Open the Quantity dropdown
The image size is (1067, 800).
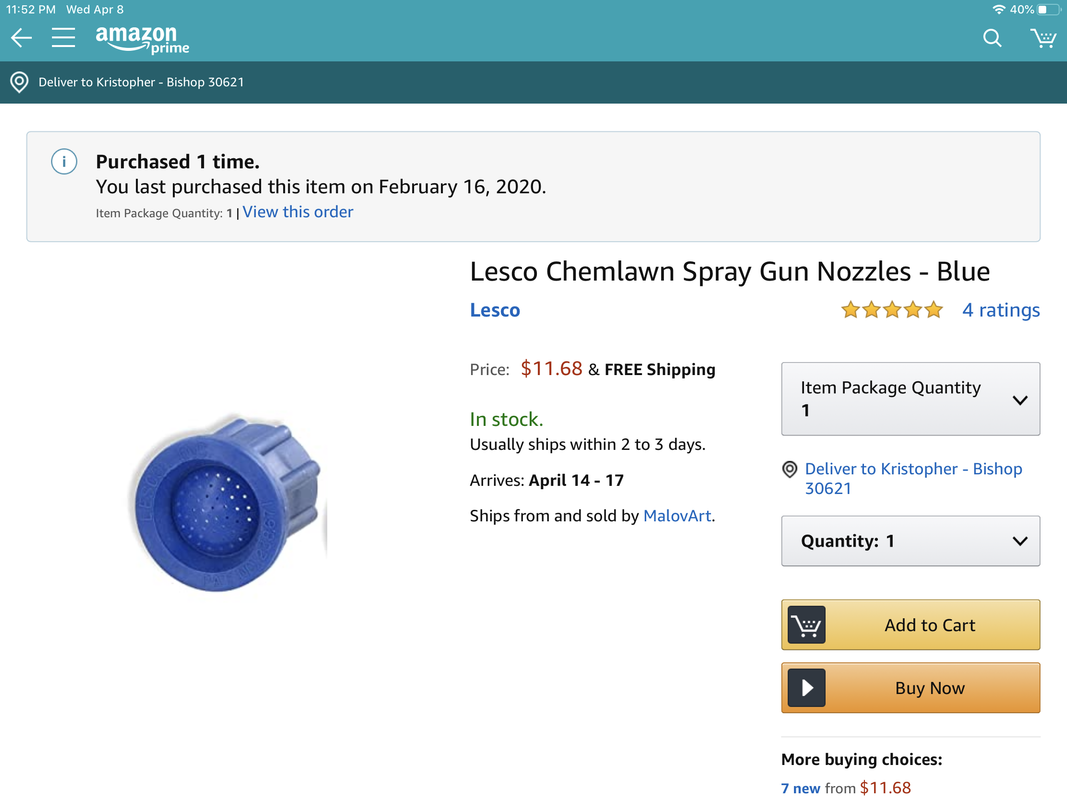pos(910,541)
